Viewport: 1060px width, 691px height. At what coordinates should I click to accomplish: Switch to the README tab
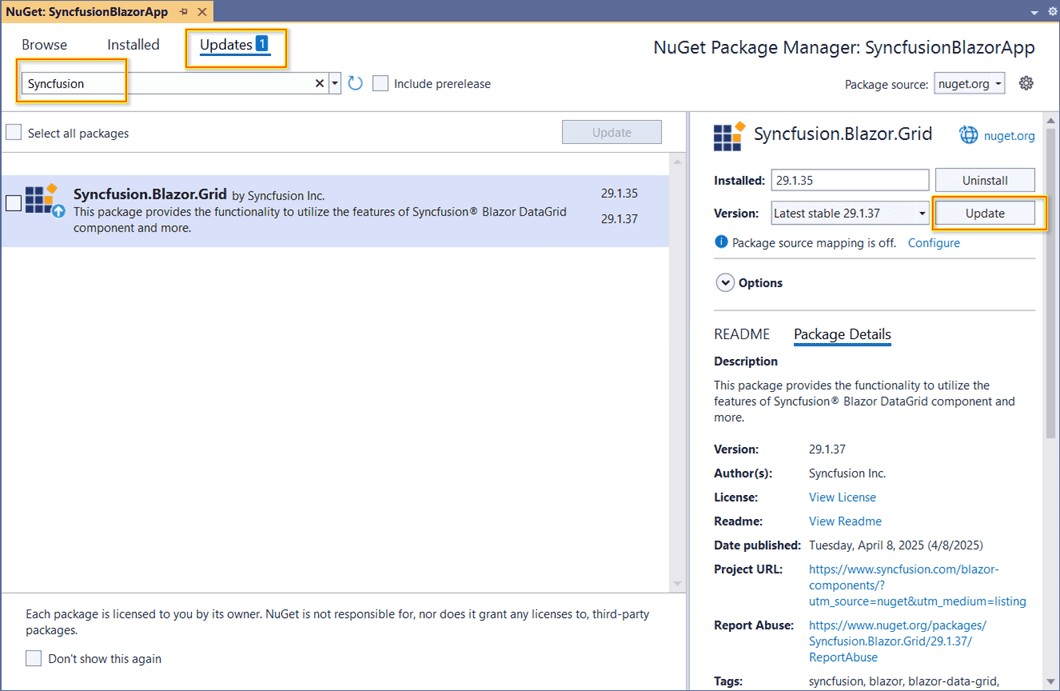click(741, 334)
